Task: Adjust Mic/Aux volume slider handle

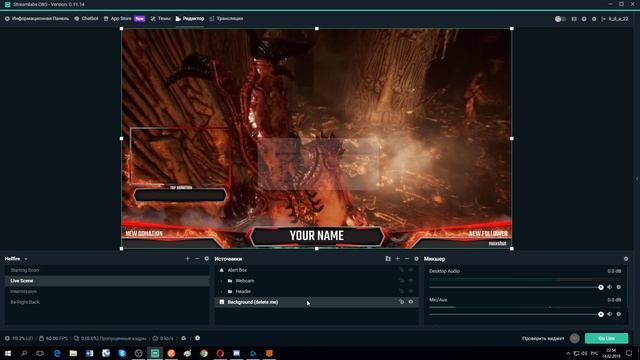Action: tap(601, 314)
